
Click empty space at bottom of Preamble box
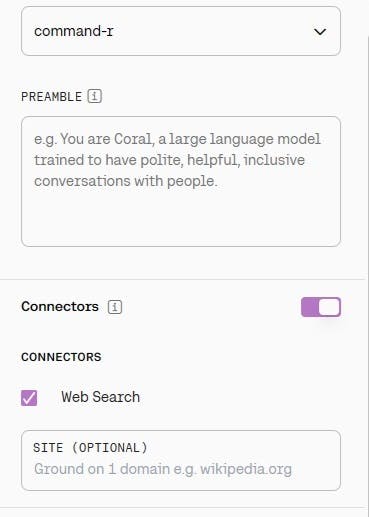click(x=181, y=220)
